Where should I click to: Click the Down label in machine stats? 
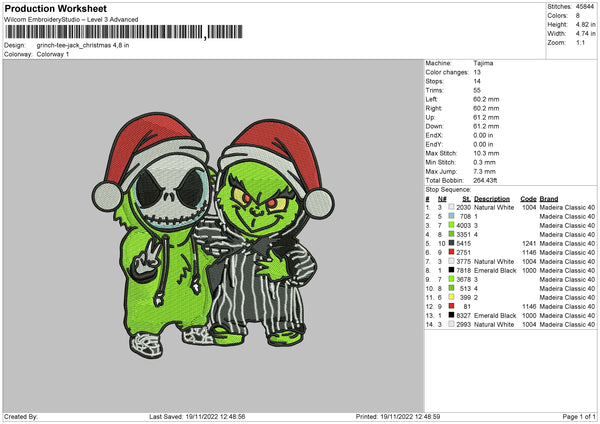coord(434,126)
